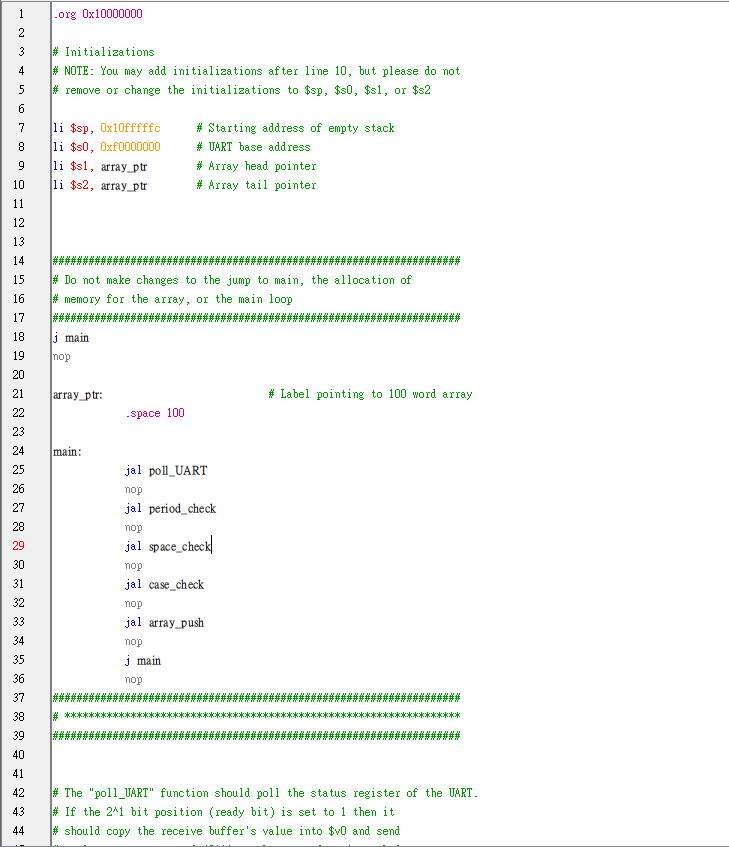Click the '# Array head pointer' comment

coord(256,166)
